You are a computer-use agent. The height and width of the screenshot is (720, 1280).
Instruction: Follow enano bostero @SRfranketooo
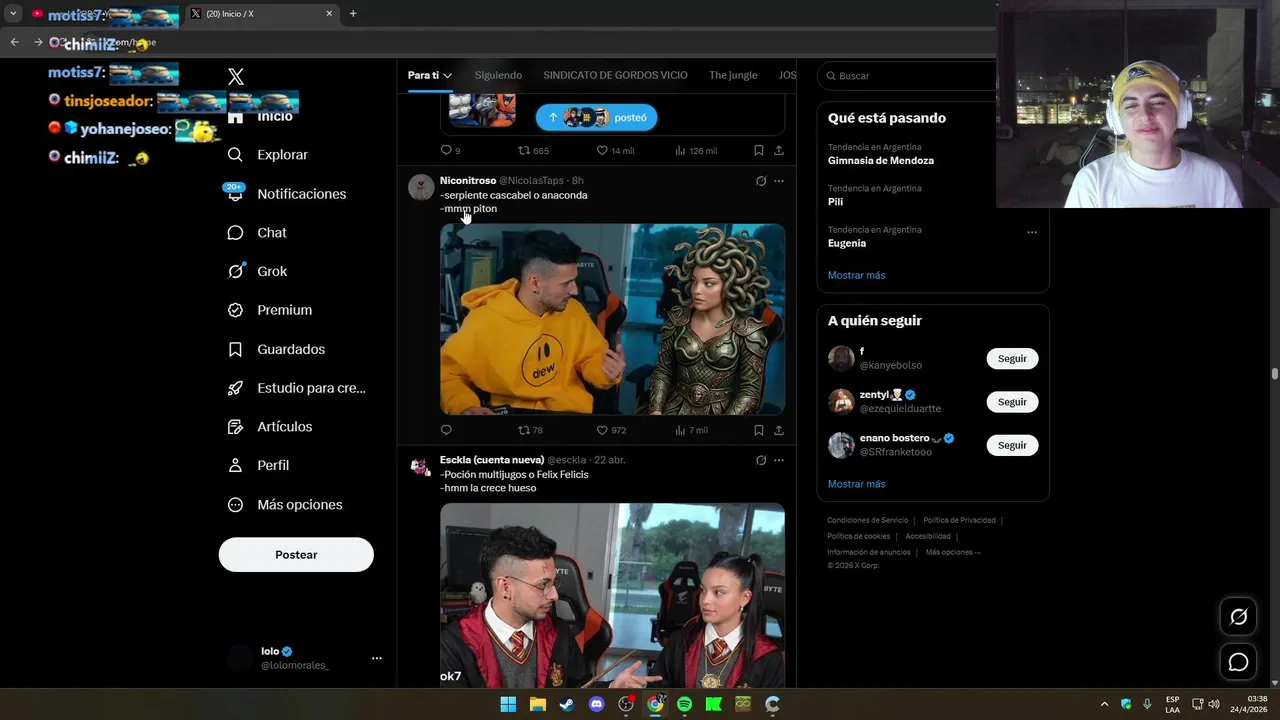[x=1012, y=445]
